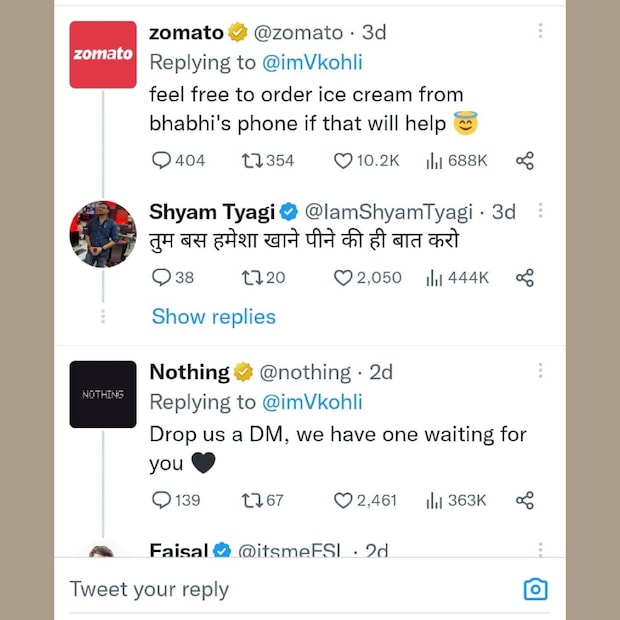Share the Nothing tweet

point(524,499)
